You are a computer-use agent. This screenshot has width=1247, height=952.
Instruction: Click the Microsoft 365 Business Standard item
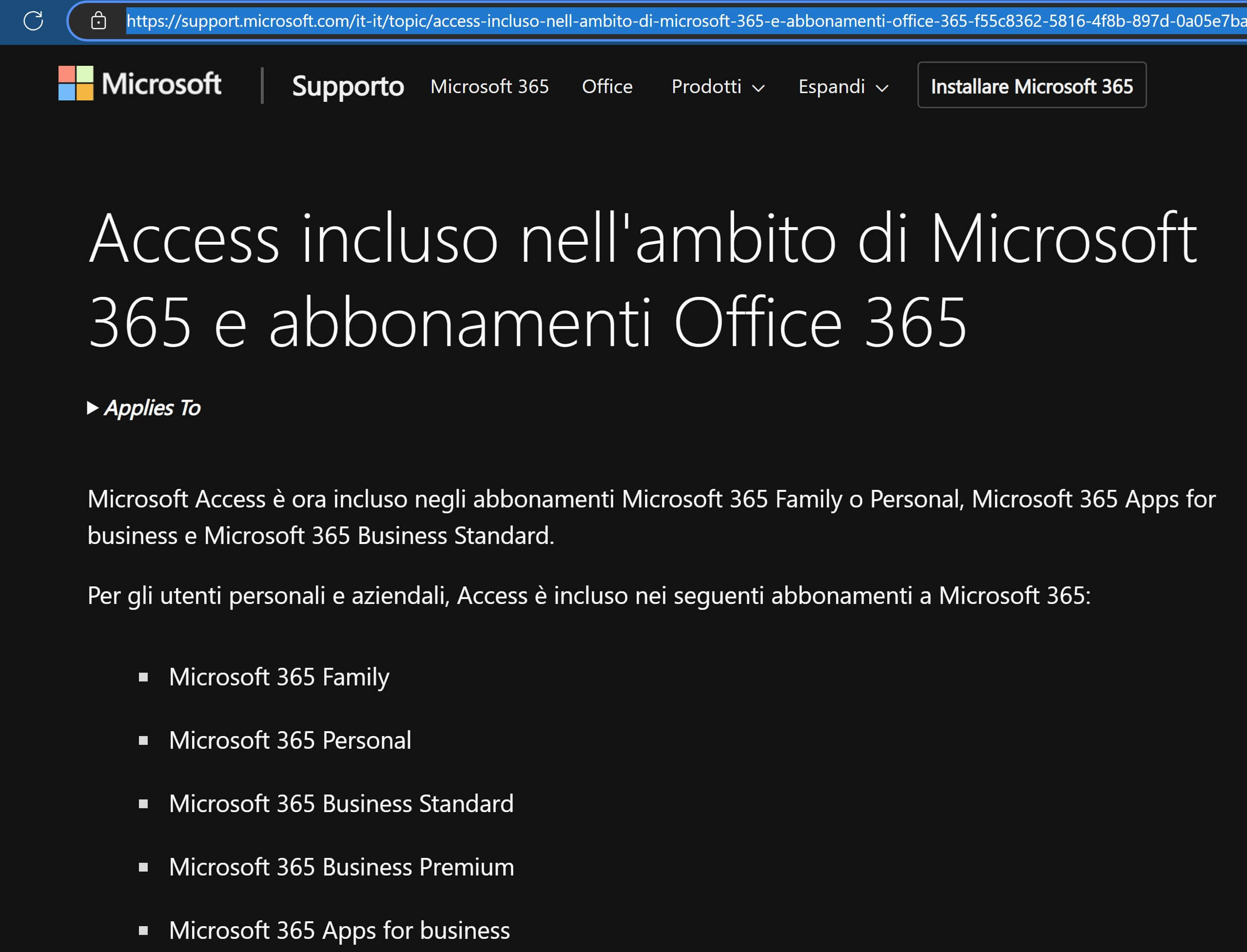click(x=341, y=804)
